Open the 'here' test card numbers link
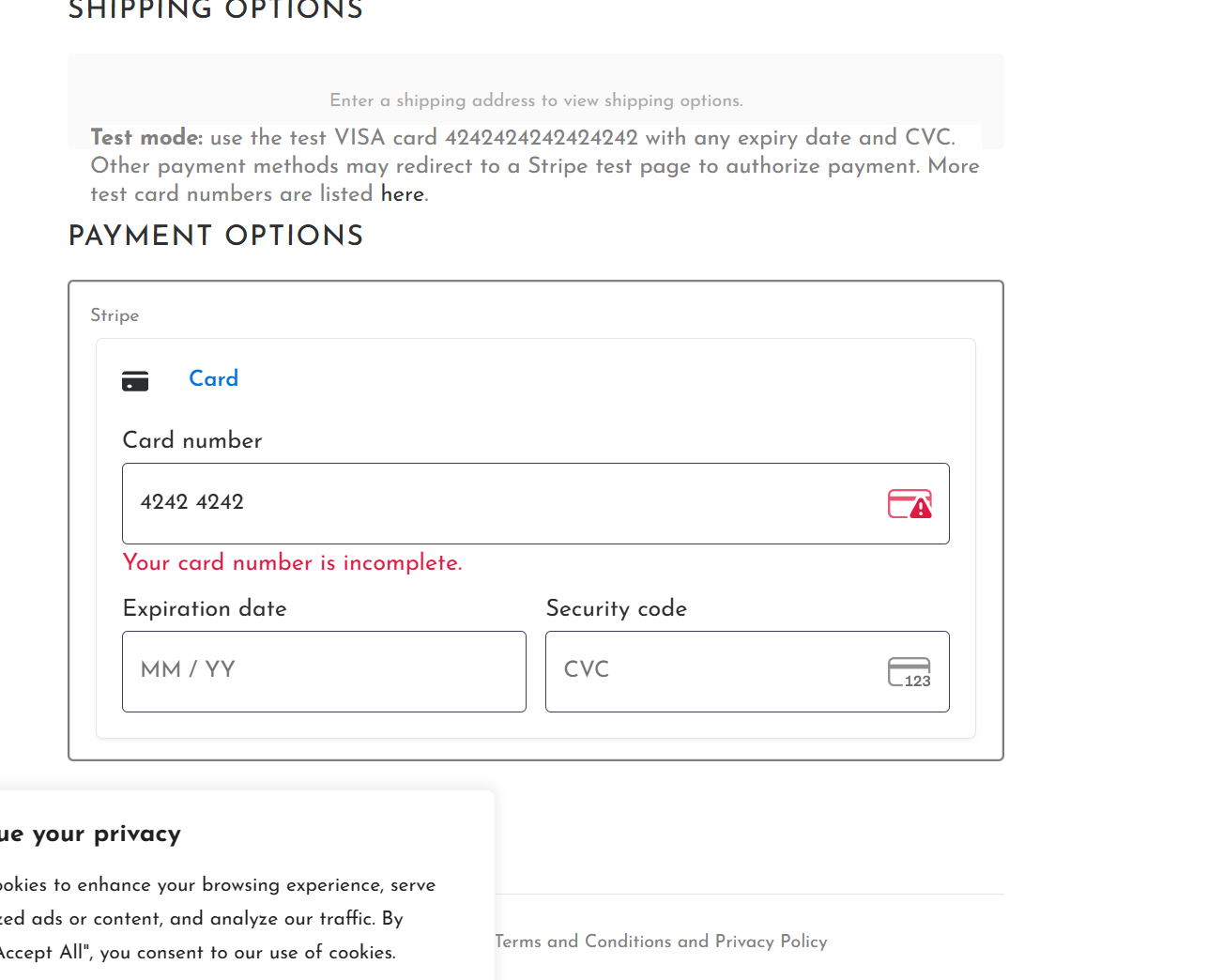Image resolution: width=1223 pixels, height=980 pixels. (x=402, y=194)
